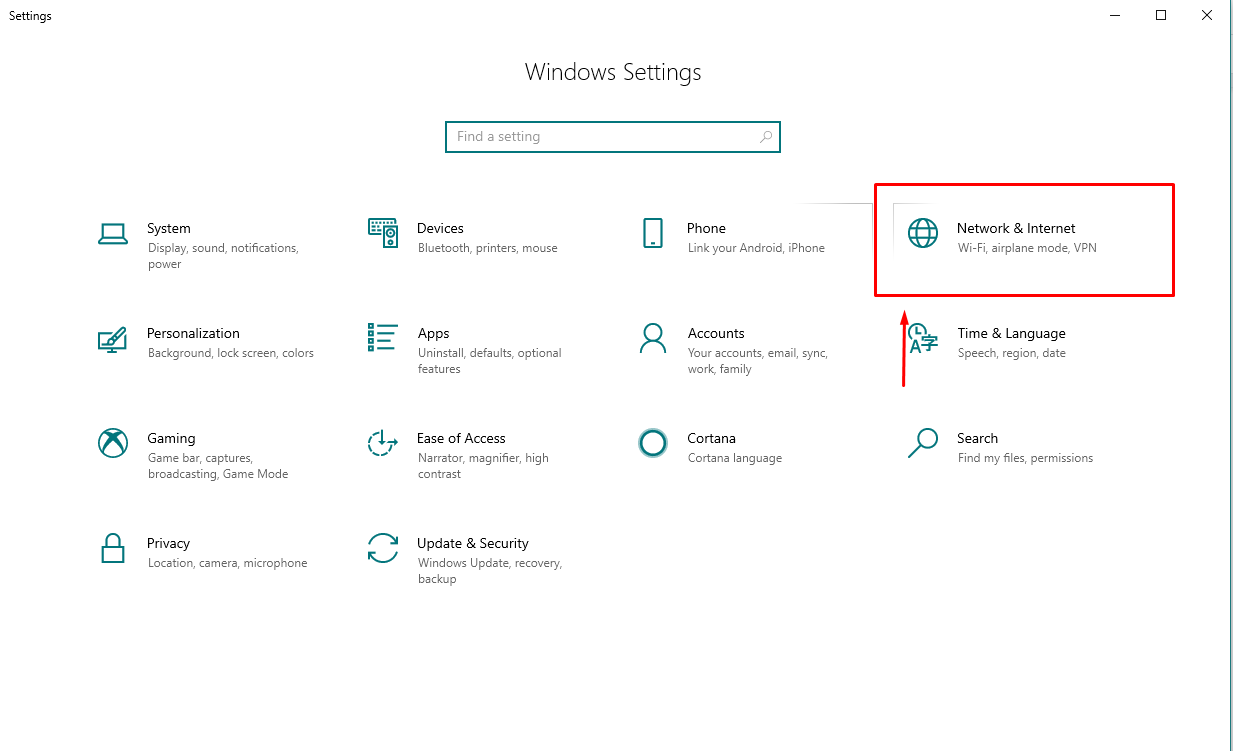Click the Cortana circle icon

click(652, 443)
